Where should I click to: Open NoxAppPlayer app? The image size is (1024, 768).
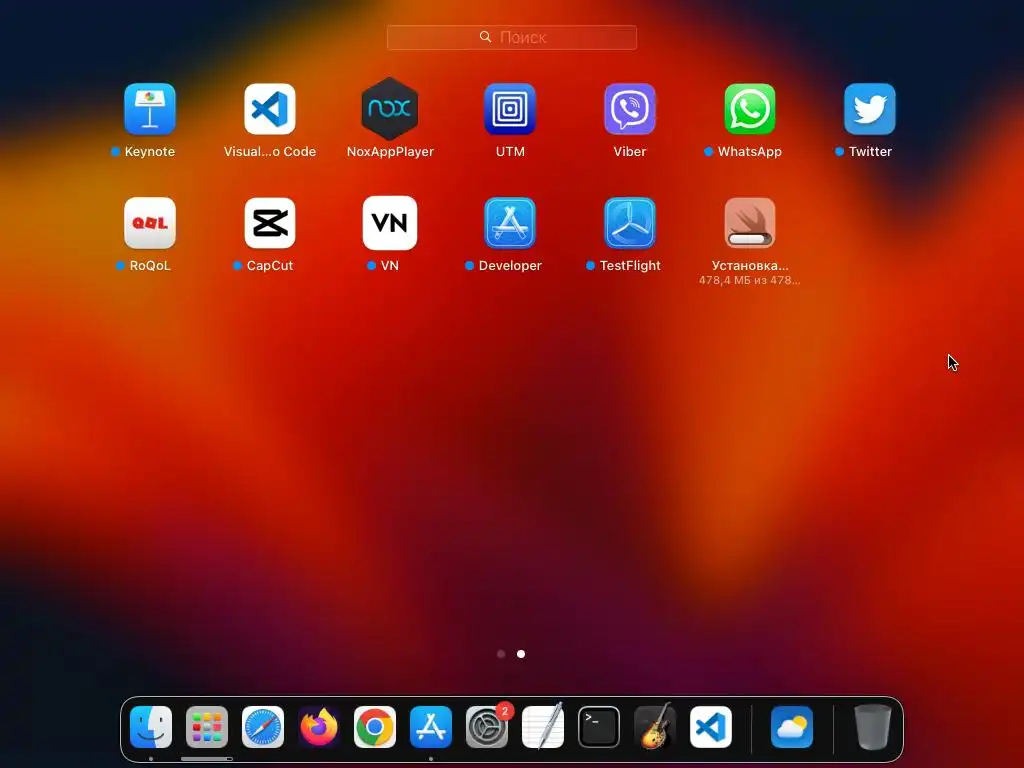tap(390, 109)
